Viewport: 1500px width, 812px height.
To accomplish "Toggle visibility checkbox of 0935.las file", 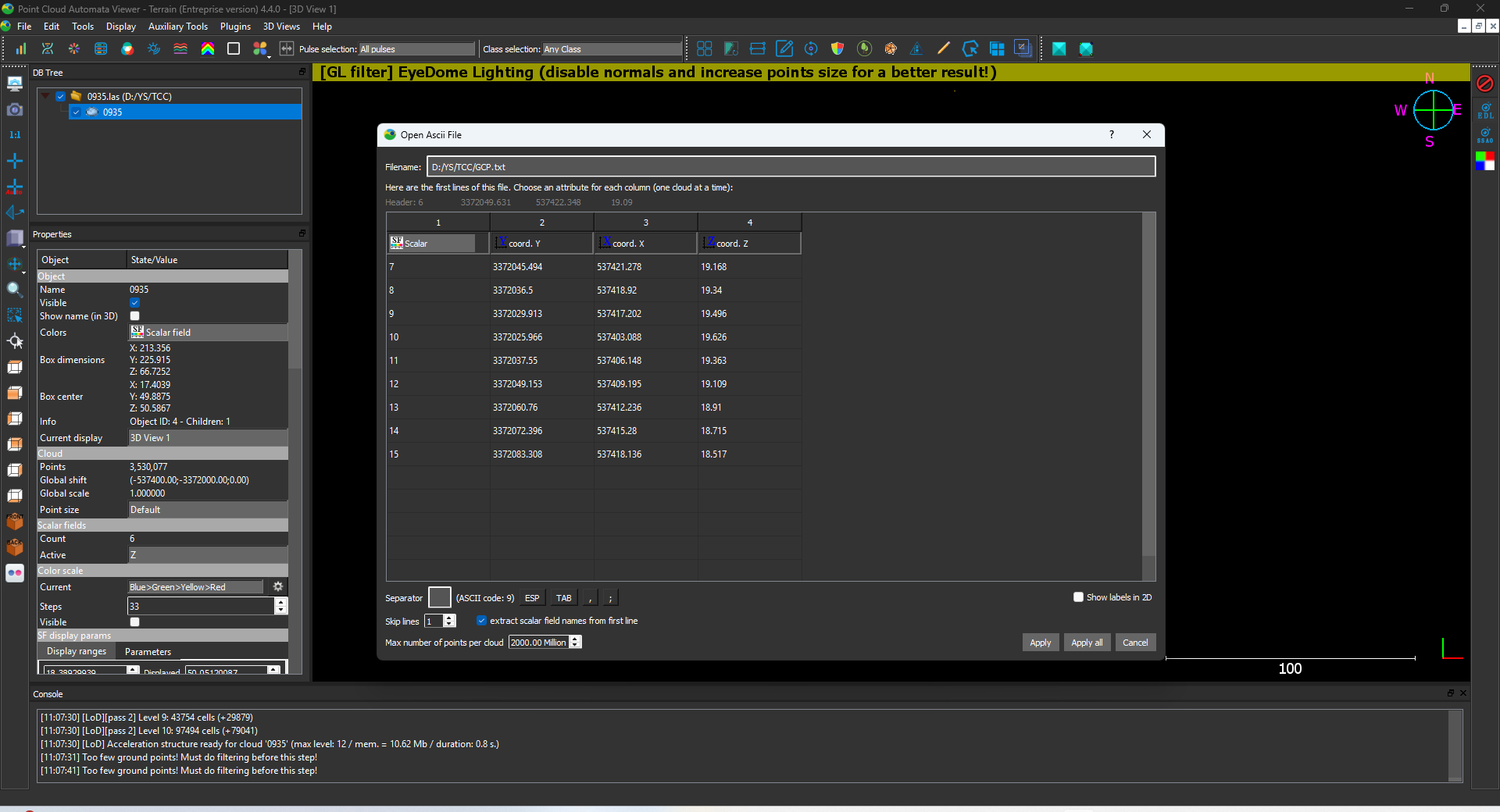I will click(61, 96).
